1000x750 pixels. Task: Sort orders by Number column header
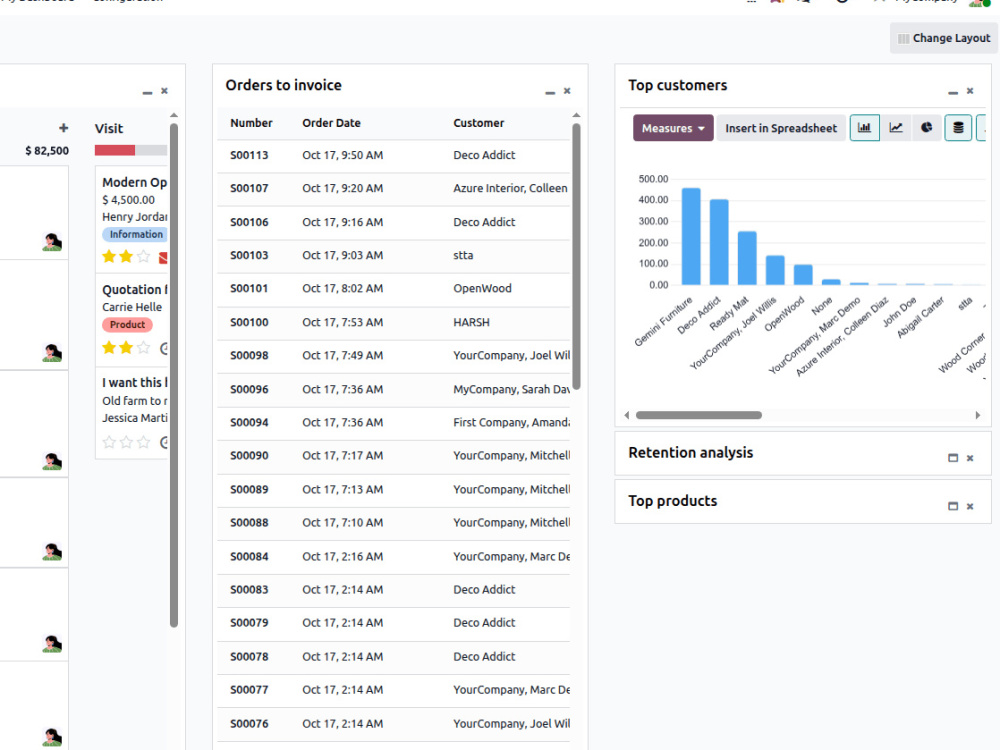(251, 123)
